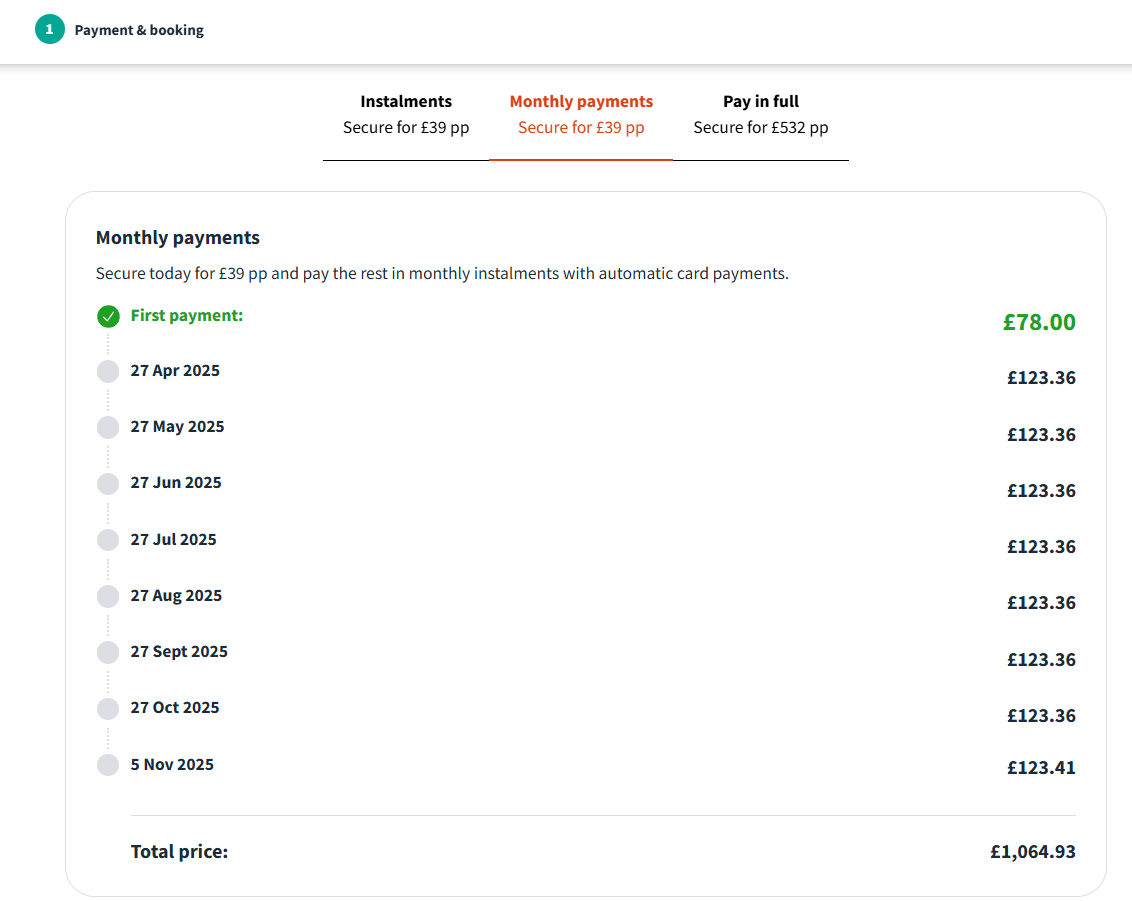1132x901 pixels.
Task: Click the Monthly payments card heading
Action: click(x=178, y=238)
